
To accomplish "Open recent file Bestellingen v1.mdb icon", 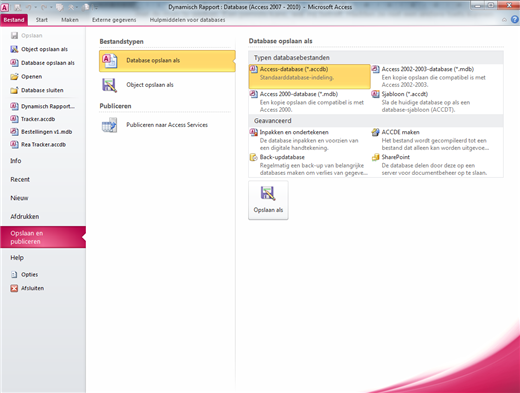I will pyautogui.click(x=14, y=131).
